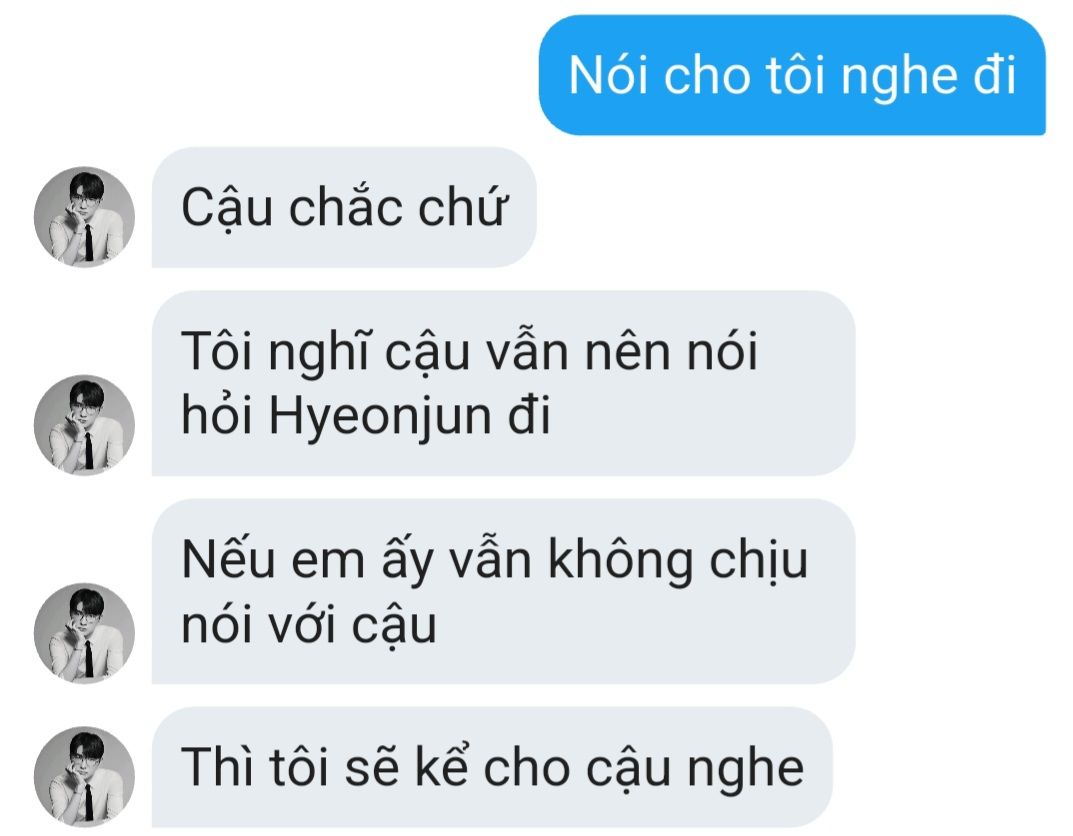1073x836 pixels.
Task: Click the line "nói với cậu"
Action: click(309, 626)
